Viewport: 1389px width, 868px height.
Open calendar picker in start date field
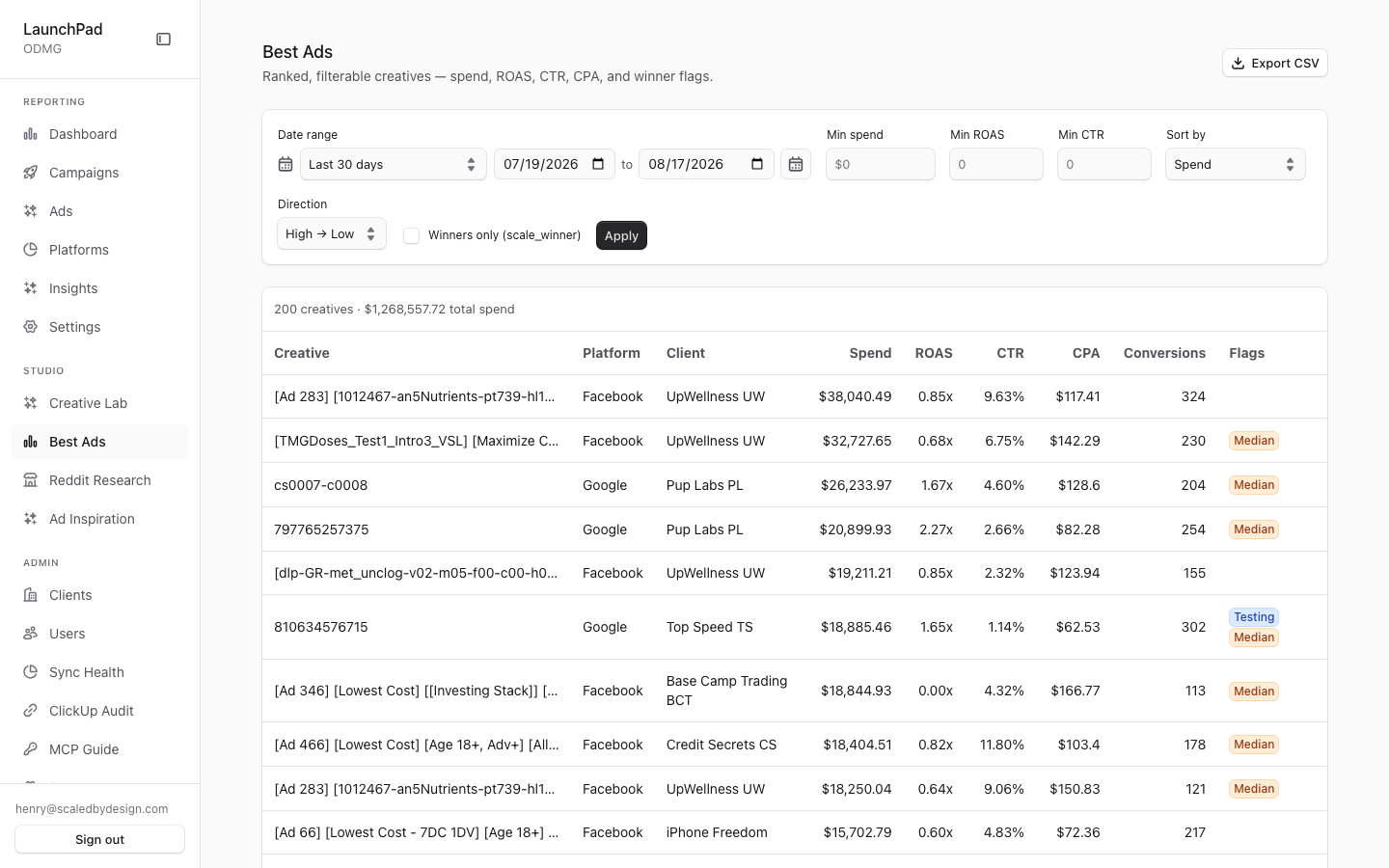598,164
